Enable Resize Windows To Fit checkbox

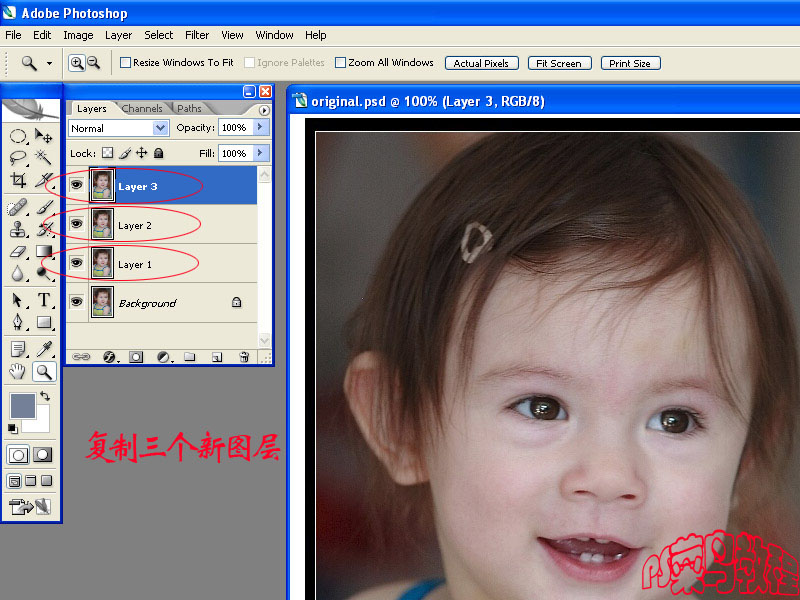point(125,62)
